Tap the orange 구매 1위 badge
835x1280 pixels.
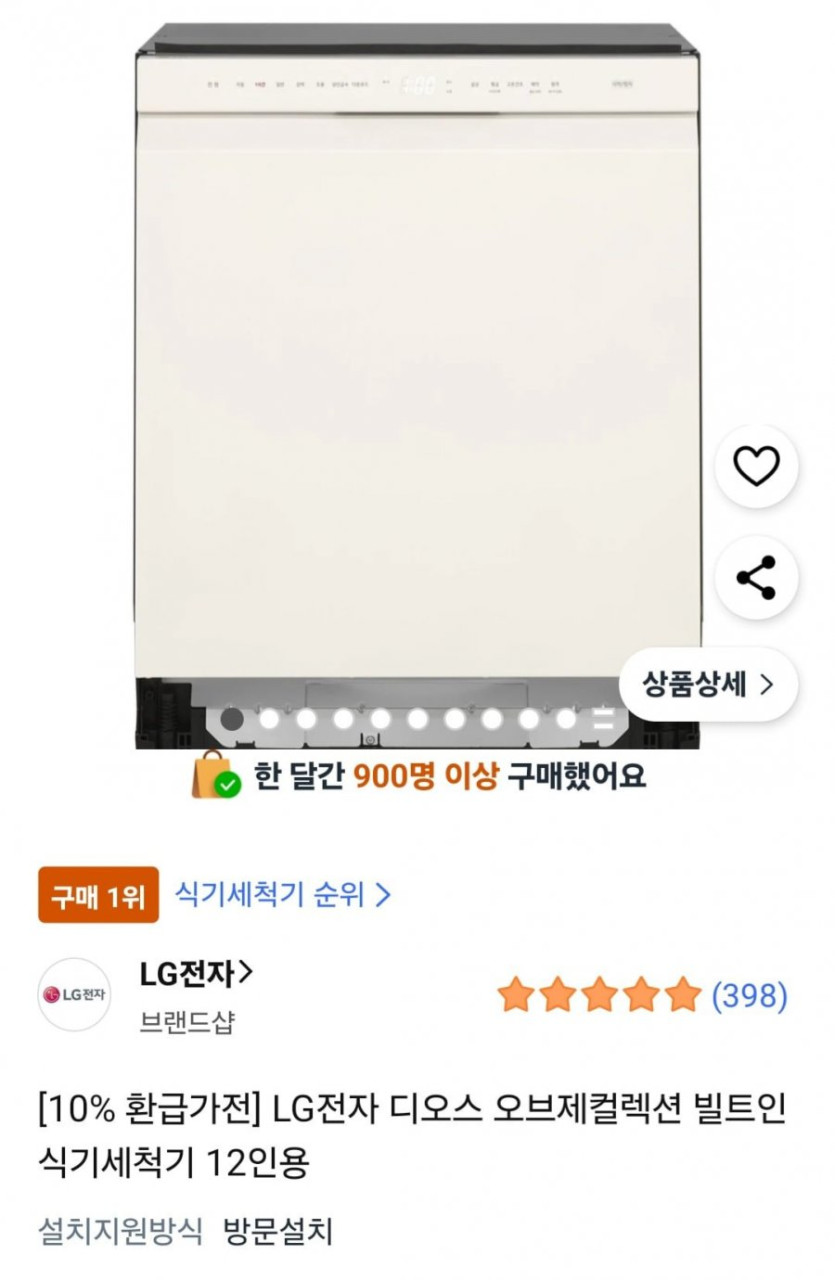[98, 894]
